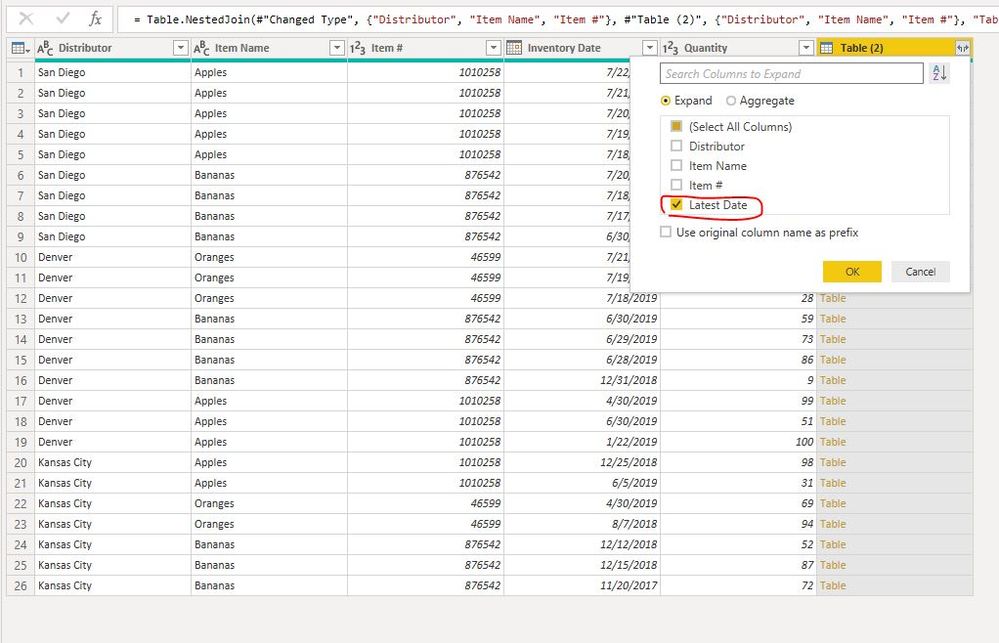
Task: Select row number 1
Action: click(20, 73)
